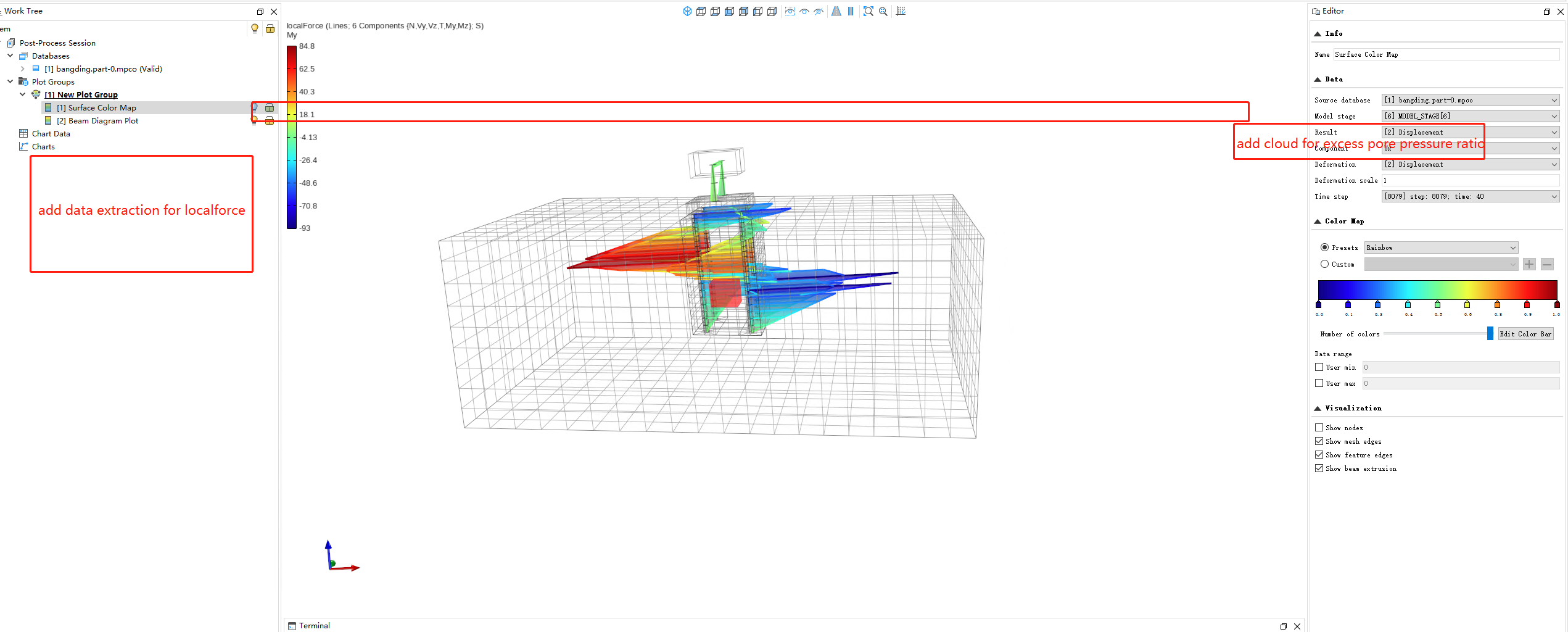Click the dotted-frame eye icon

[790, 11]
